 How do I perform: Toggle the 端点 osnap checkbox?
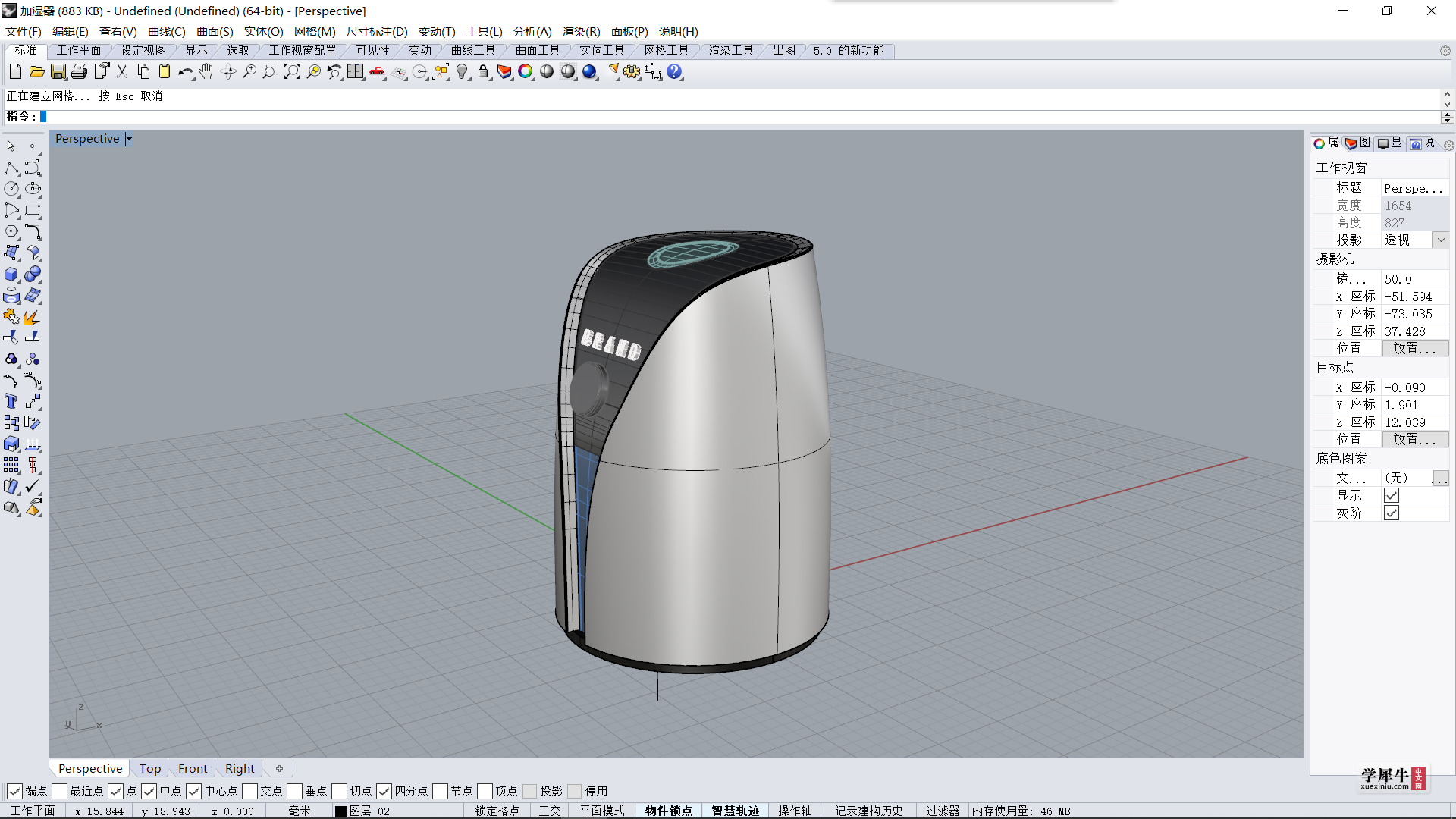pos(14,791)
